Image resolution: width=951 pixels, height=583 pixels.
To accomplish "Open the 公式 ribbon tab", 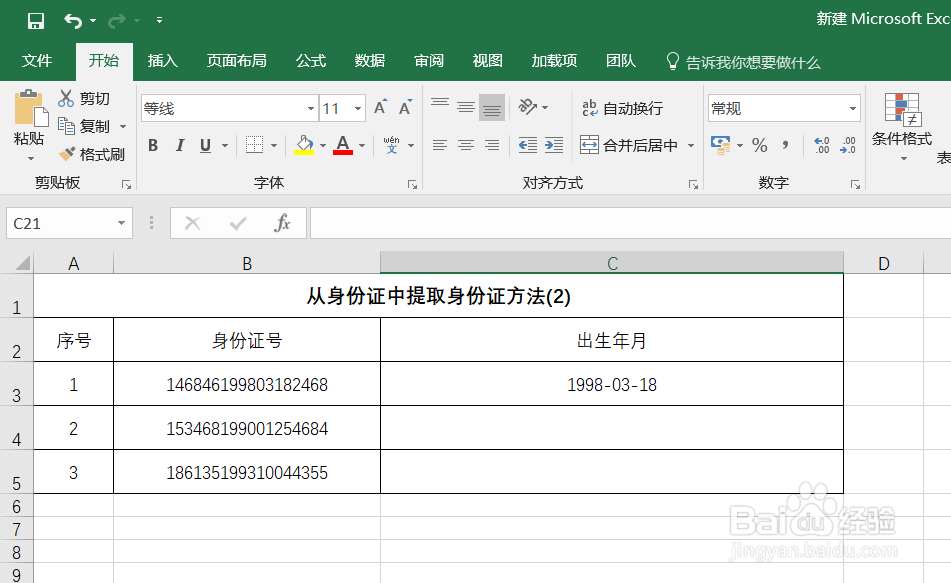I will pos(310,61).
